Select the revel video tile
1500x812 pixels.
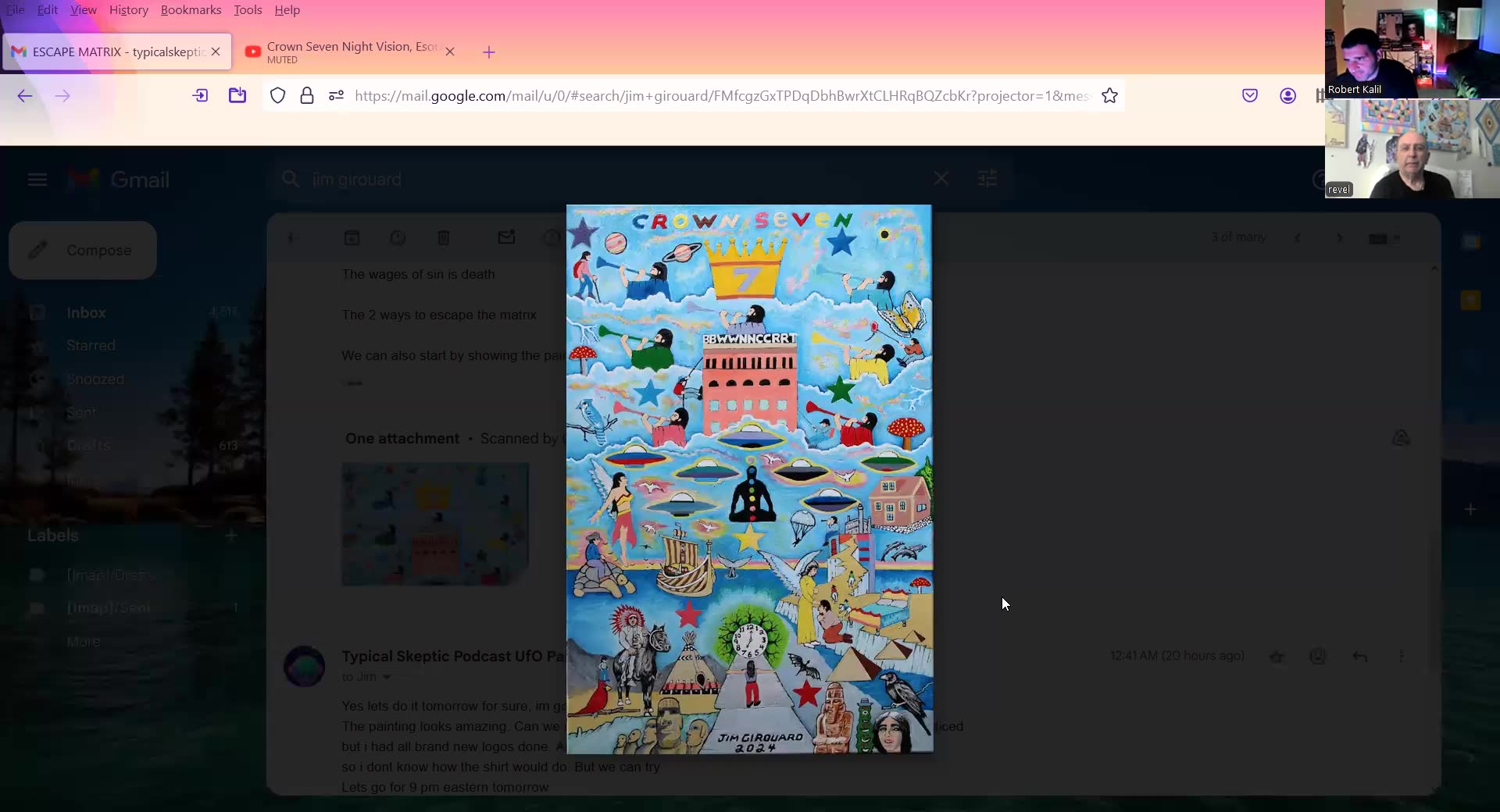click(x=1412, y=148)
